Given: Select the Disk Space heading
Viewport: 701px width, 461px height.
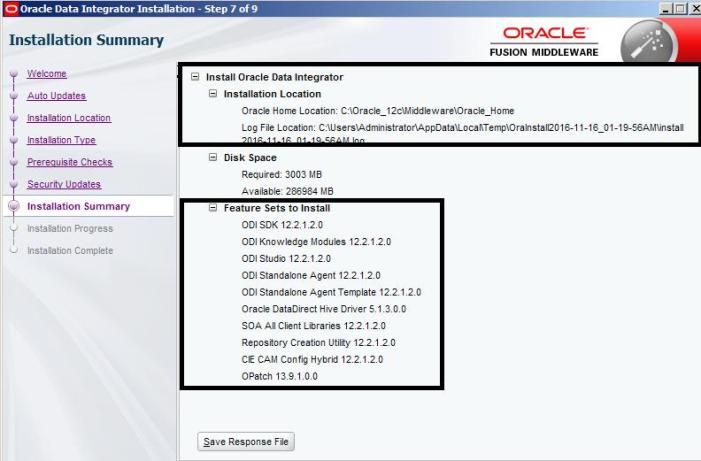Looking at the screenshot, I should coord(250,157).
